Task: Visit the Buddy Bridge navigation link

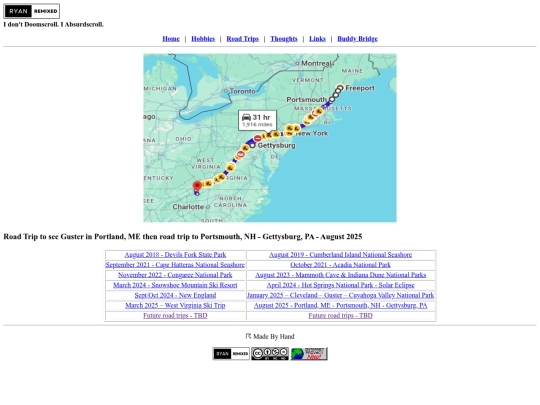Action: tap(357, 39)
